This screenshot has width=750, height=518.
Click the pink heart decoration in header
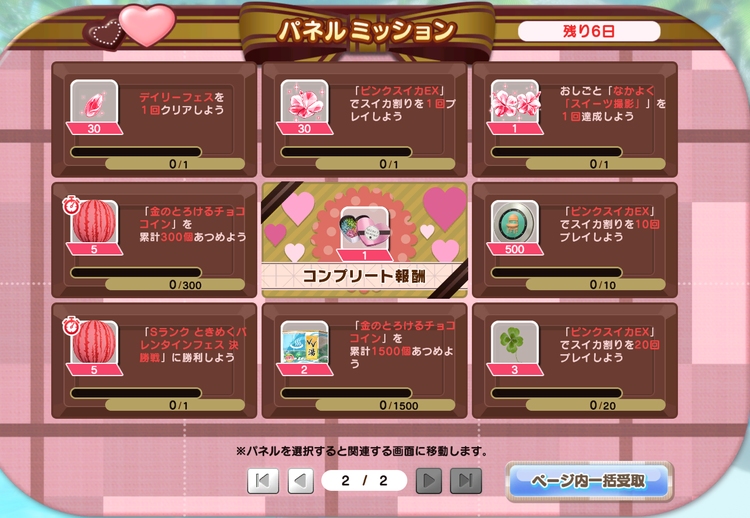tap(147, 25)
